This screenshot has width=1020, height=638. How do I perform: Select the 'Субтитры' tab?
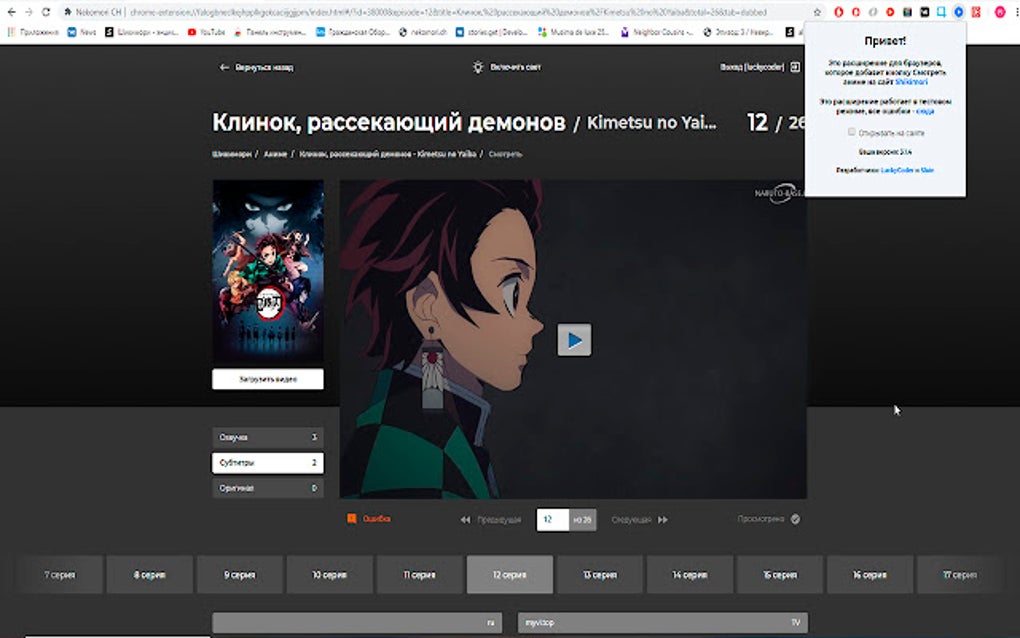[267, 462]
